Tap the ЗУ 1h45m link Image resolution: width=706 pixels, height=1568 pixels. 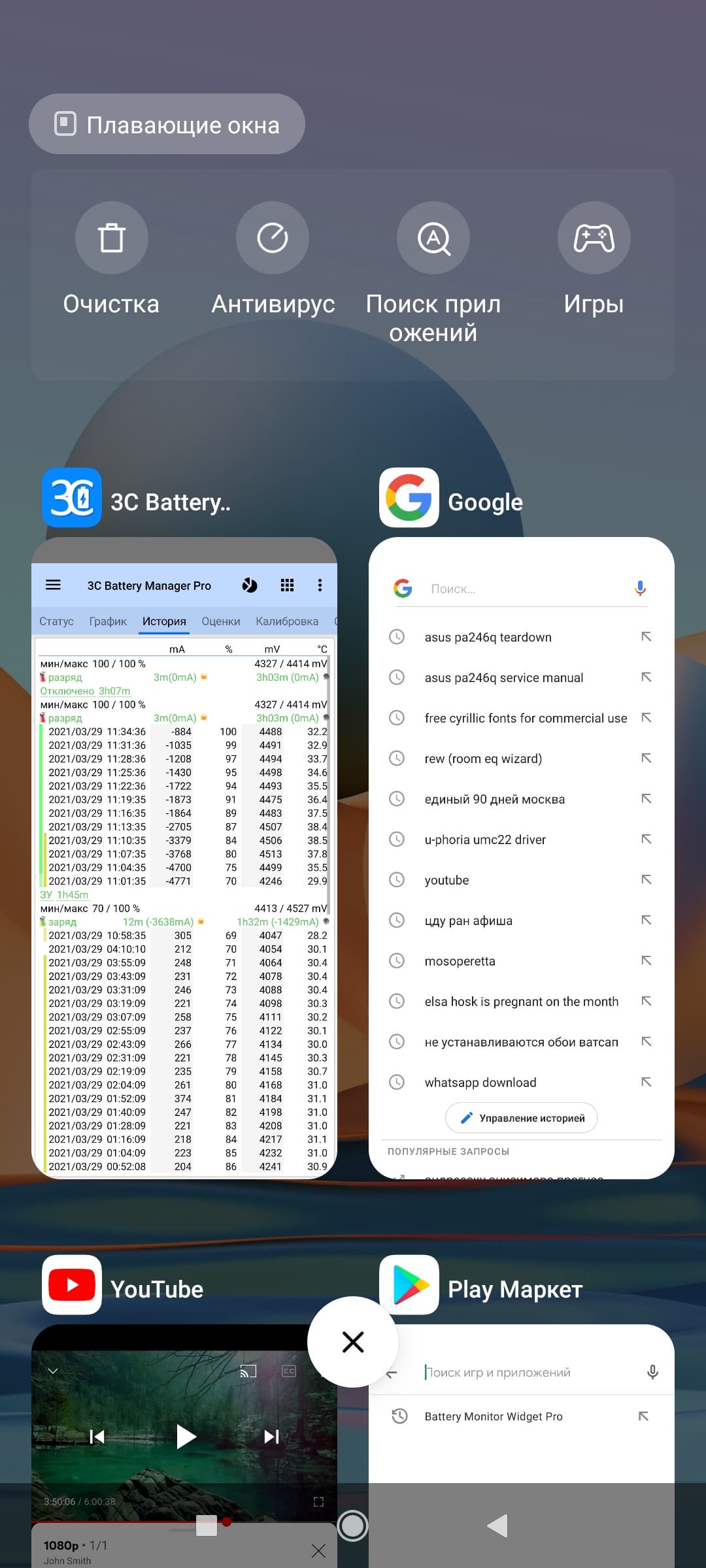point(64,894)
